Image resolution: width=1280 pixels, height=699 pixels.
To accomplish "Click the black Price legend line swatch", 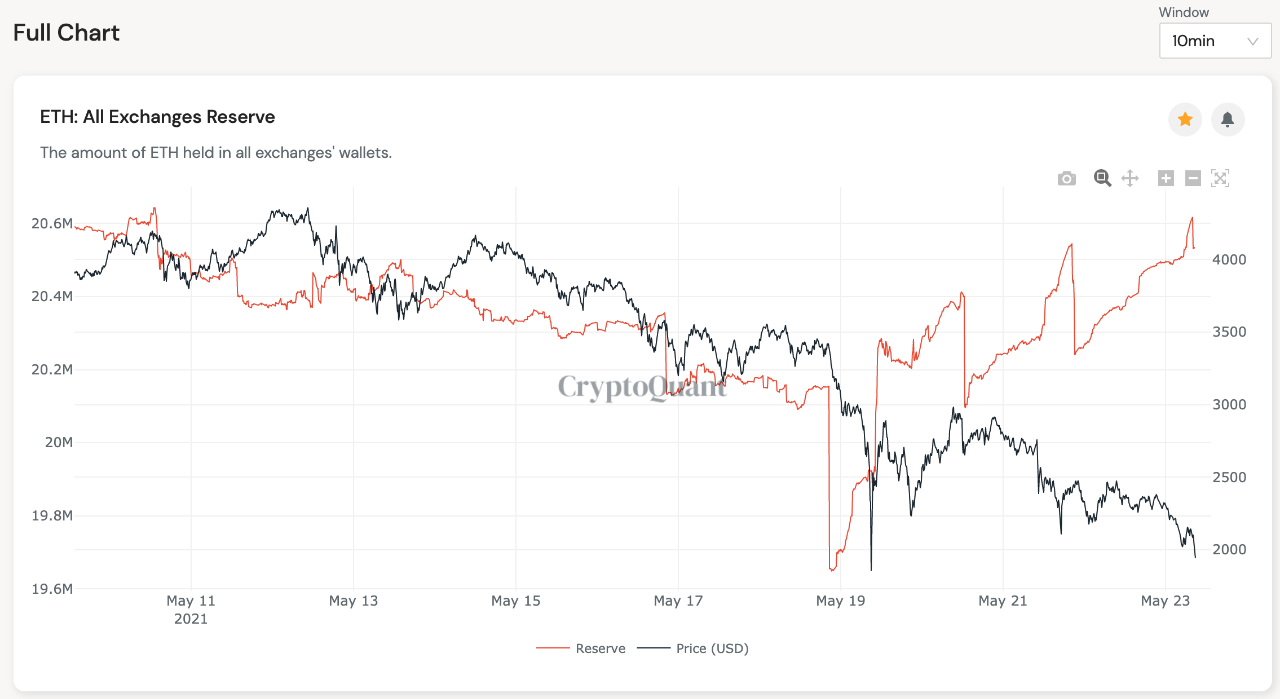I will (x=653, y=648).
